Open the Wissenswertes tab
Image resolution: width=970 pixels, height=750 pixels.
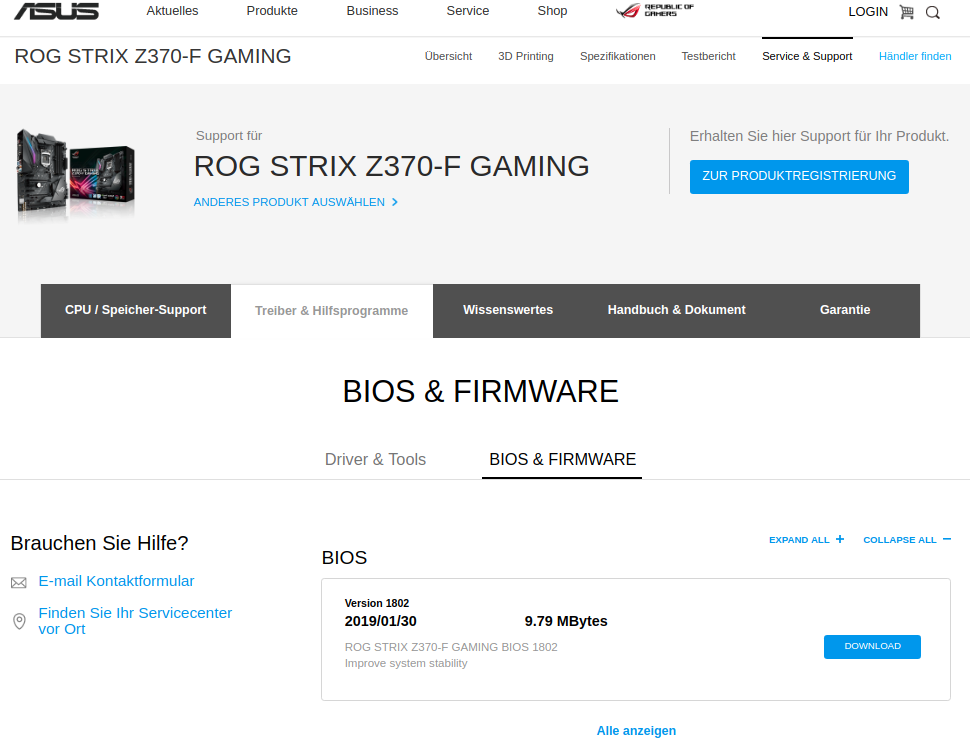(508, 310)
